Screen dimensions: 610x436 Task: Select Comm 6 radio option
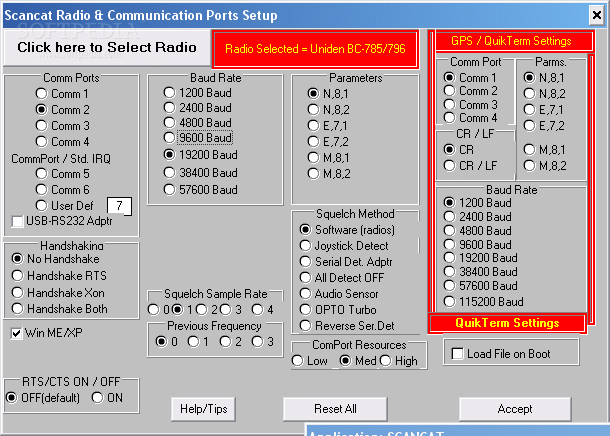(62, 189)
